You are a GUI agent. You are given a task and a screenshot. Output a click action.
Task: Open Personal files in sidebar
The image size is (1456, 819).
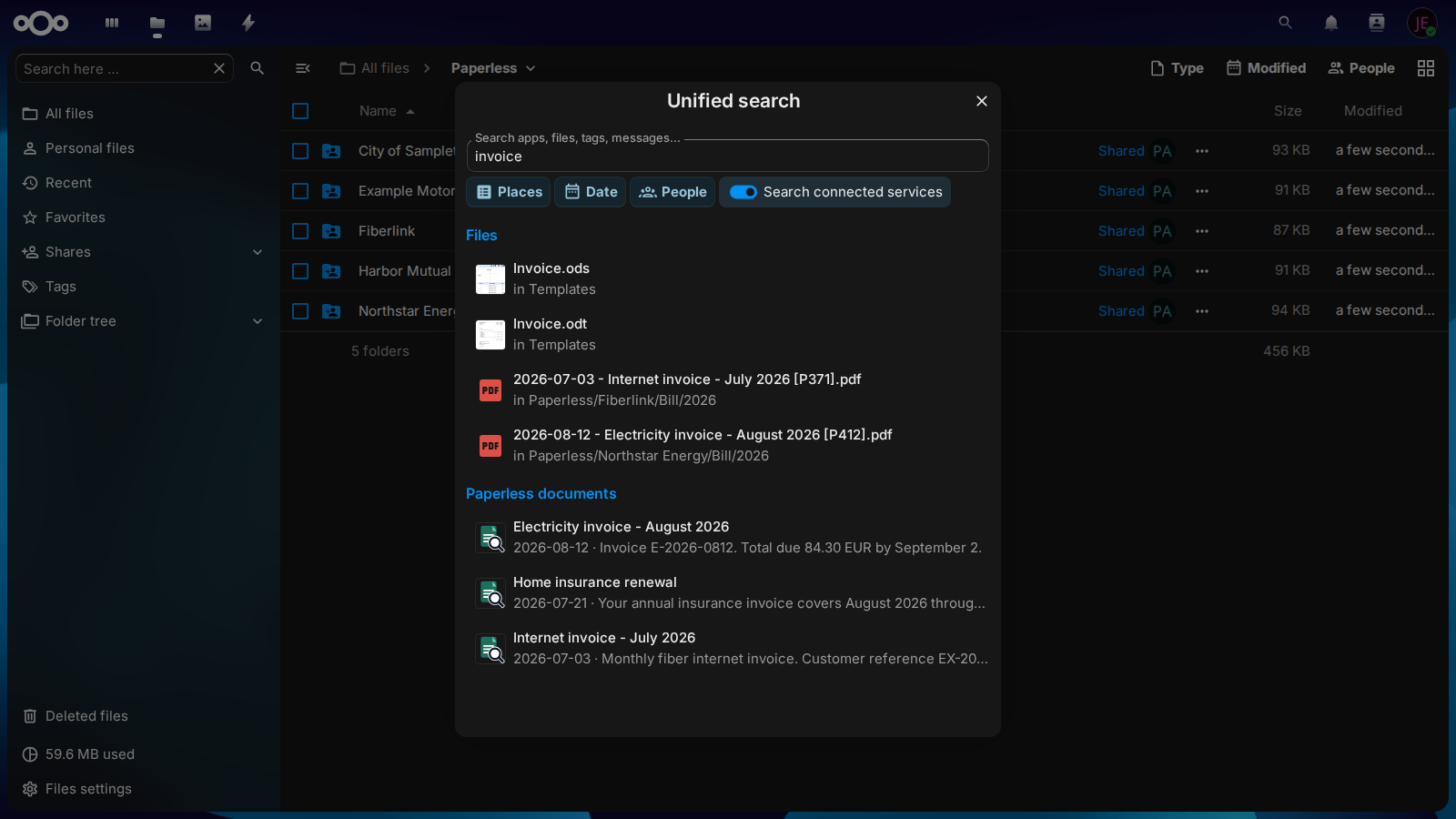[143, 148]
